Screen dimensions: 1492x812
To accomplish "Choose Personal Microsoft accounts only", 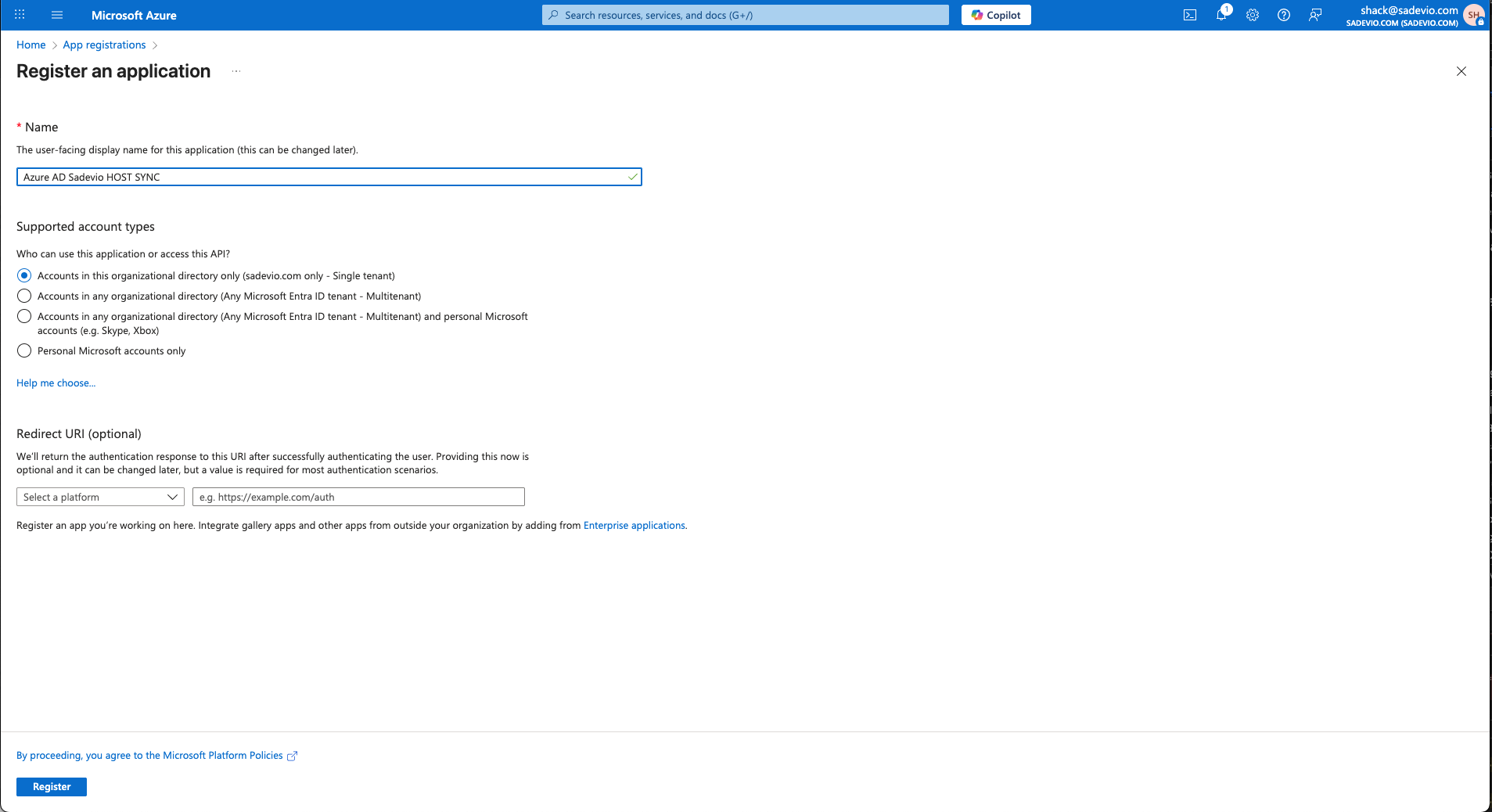I will (x=24, y=350).
